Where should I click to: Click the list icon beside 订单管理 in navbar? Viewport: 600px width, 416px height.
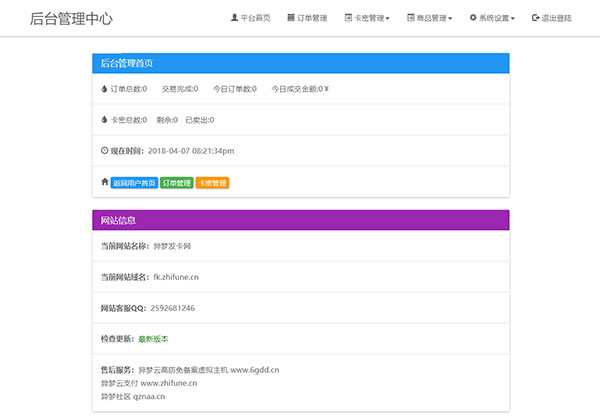291,18
